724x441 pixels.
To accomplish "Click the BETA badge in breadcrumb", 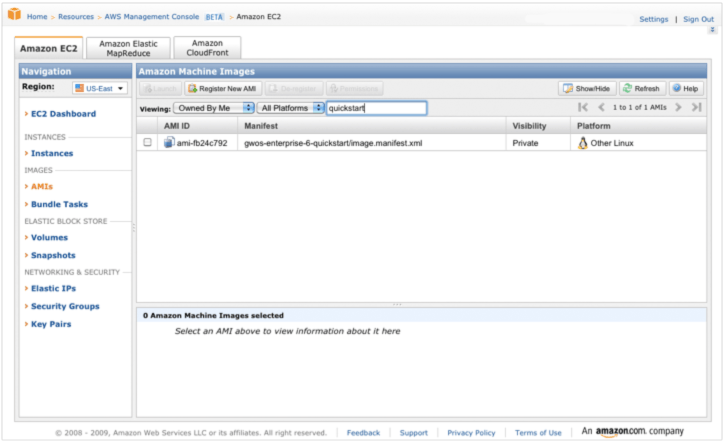I will click(x=214, y=17).
